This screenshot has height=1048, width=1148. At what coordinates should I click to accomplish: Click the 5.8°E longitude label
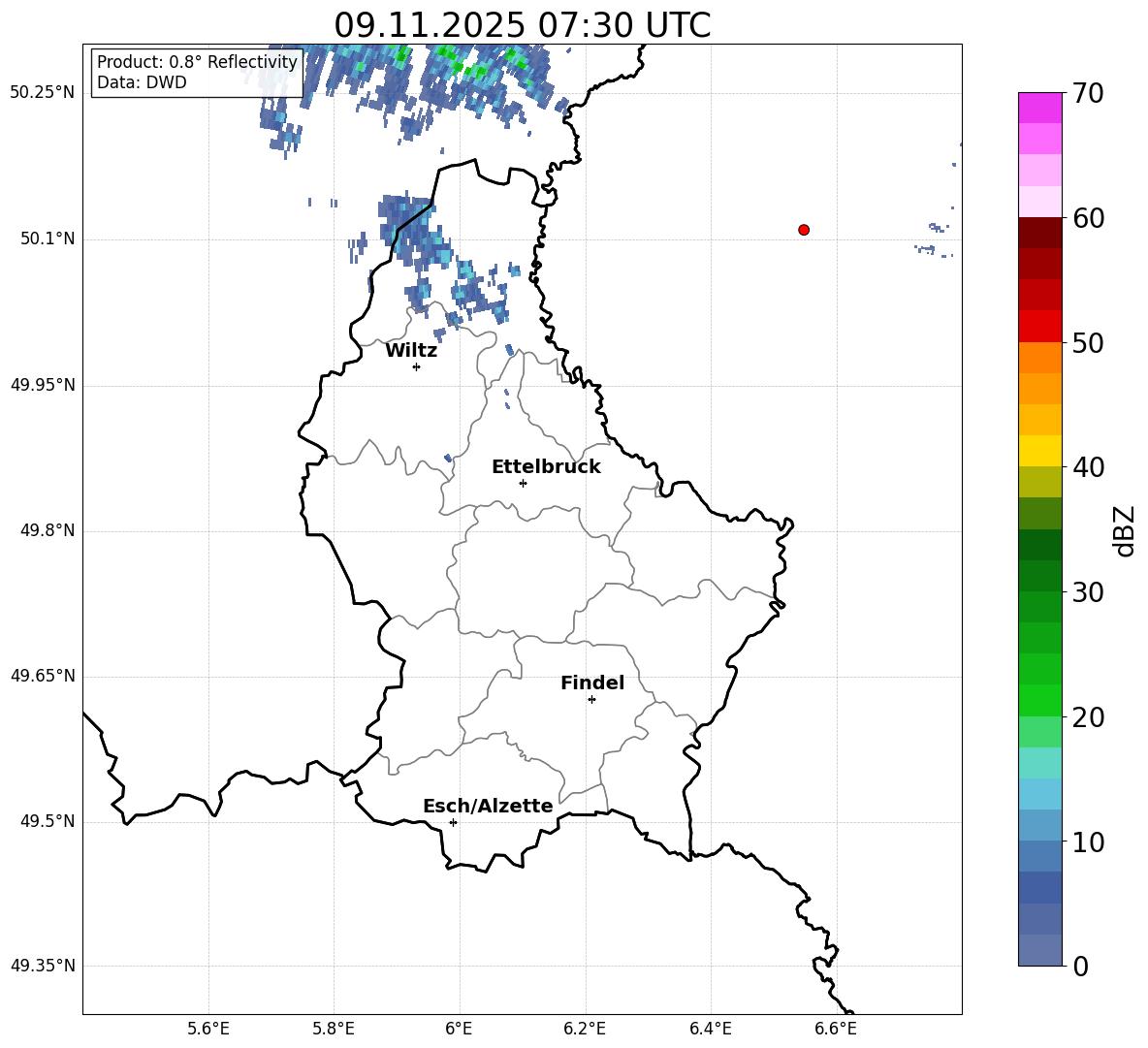tap(334, 1029)
